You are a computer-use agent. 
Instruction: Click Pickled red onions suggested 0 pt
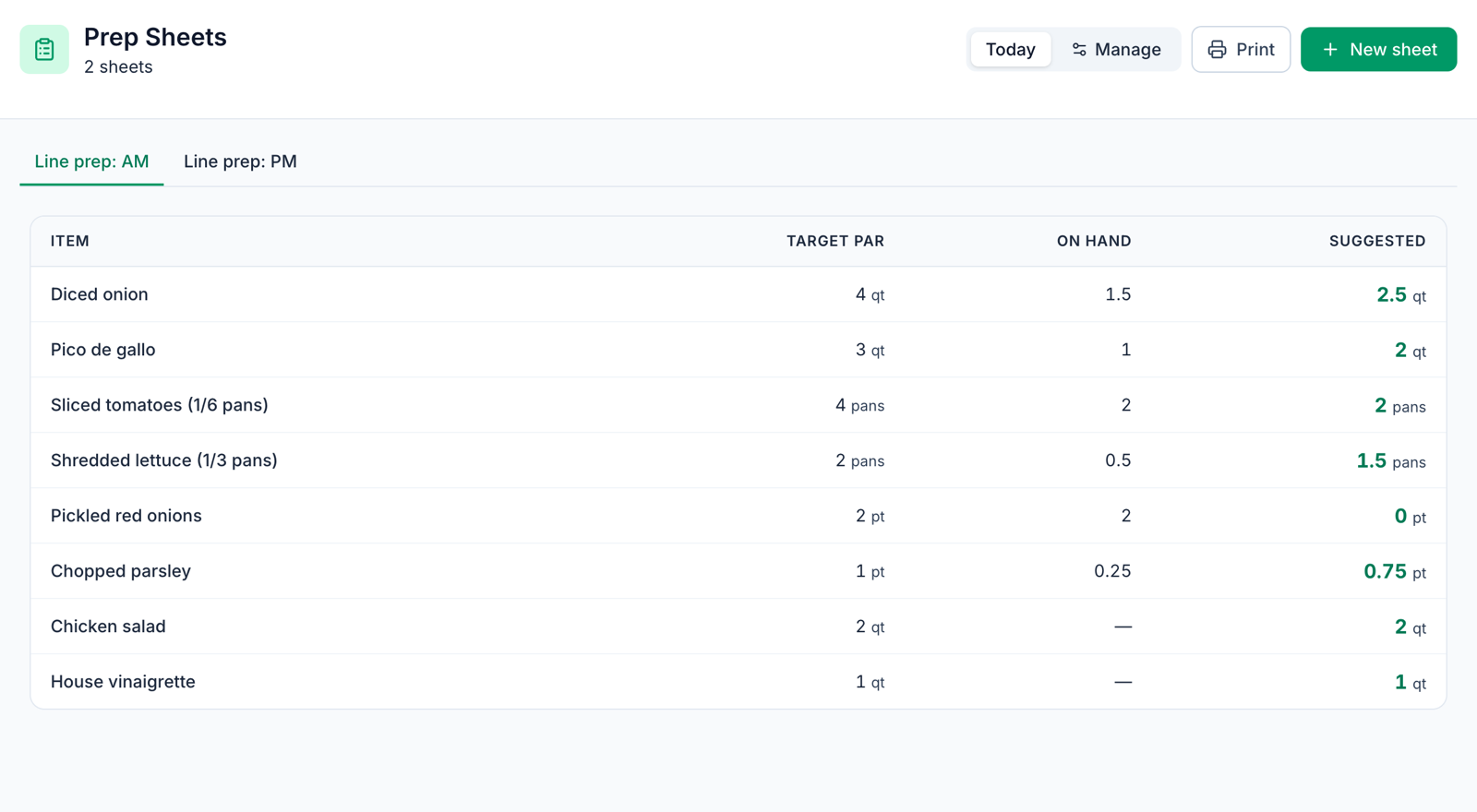pos(1410,517)
